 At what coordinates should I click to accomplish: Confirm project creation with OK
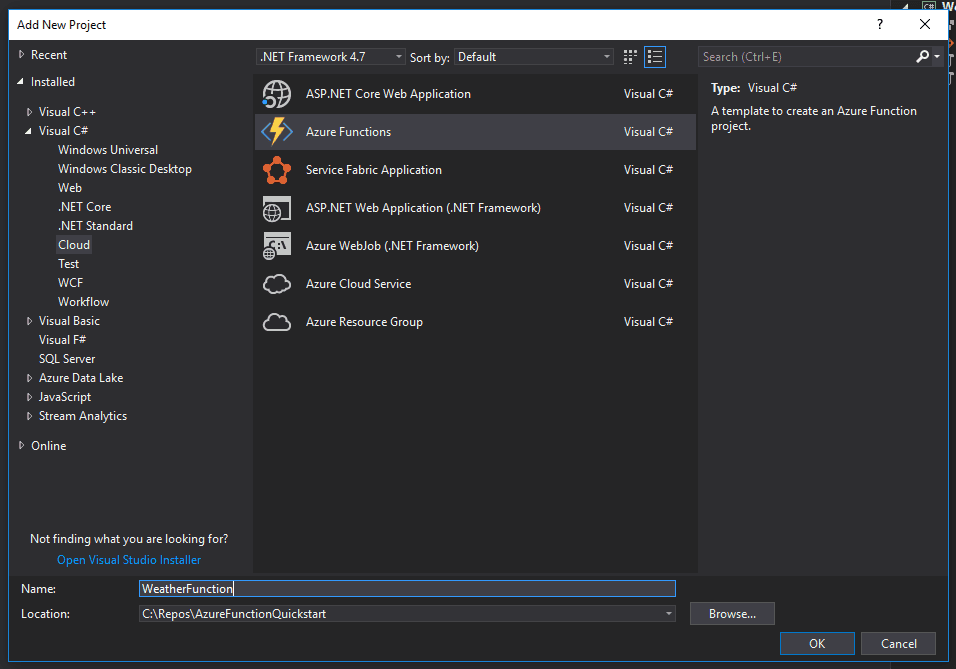pos(817,643)
